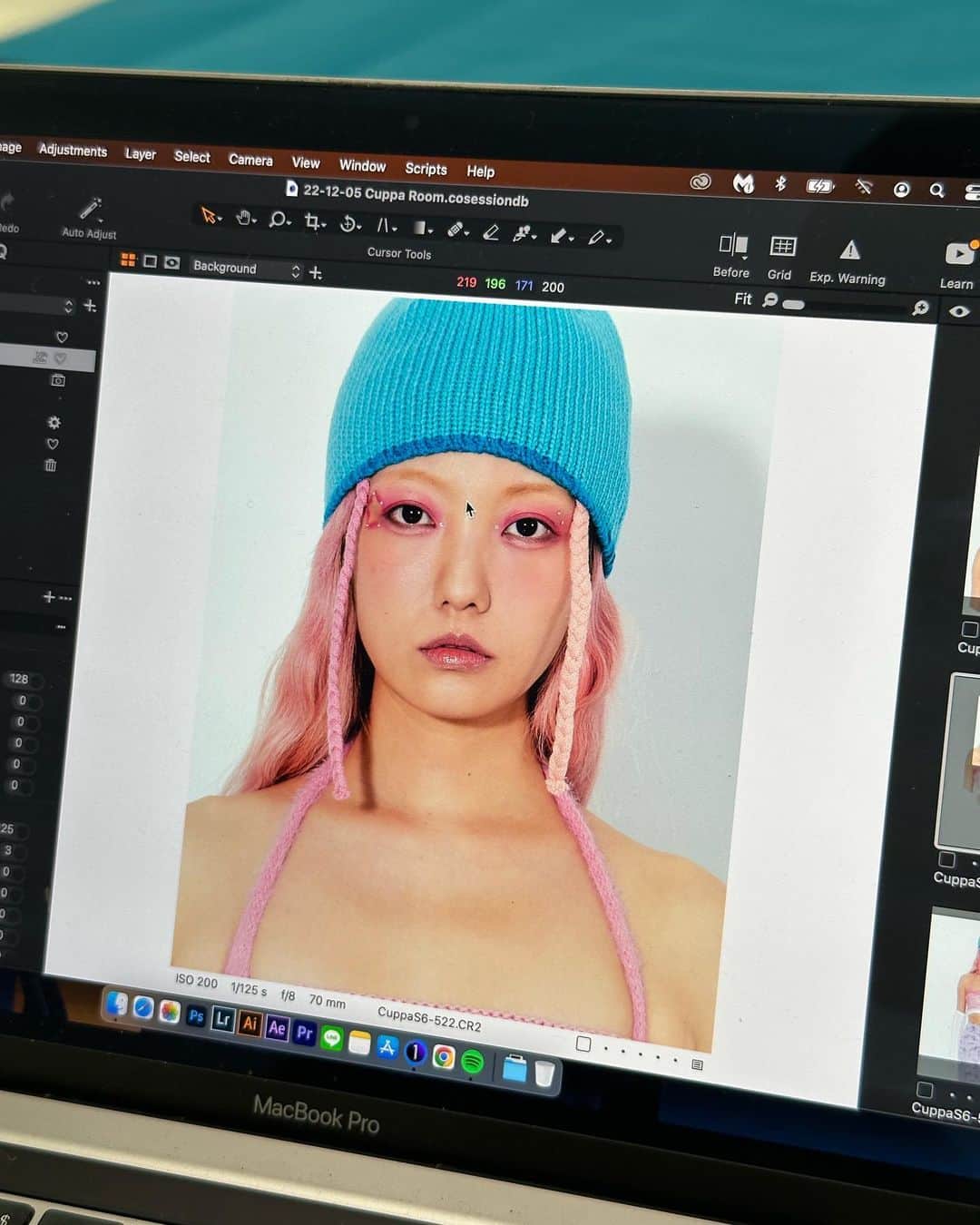Toggle the eye proofing visibility icon

tap(958, 311)
